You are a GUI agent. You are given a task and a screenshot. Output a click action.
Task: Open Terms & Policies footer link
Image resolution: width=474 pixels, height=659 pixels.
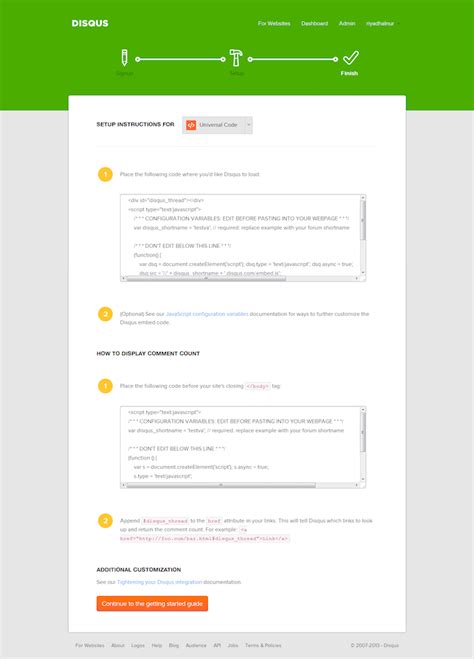coord(263,645)
